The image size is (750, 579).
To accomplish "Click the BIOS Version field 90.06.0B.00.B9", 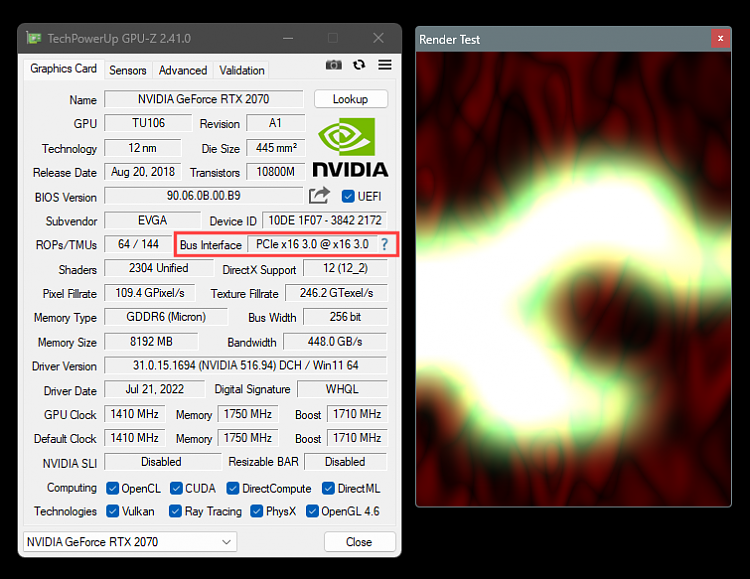I will click(204, 196).
